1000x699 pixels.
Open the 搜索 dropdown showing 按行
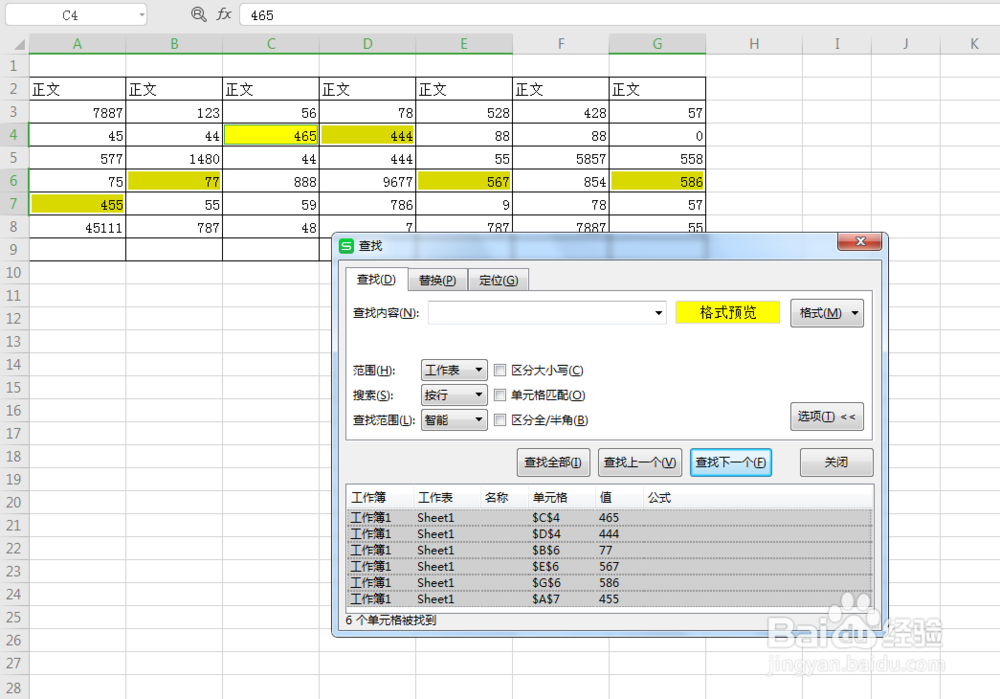454,395
